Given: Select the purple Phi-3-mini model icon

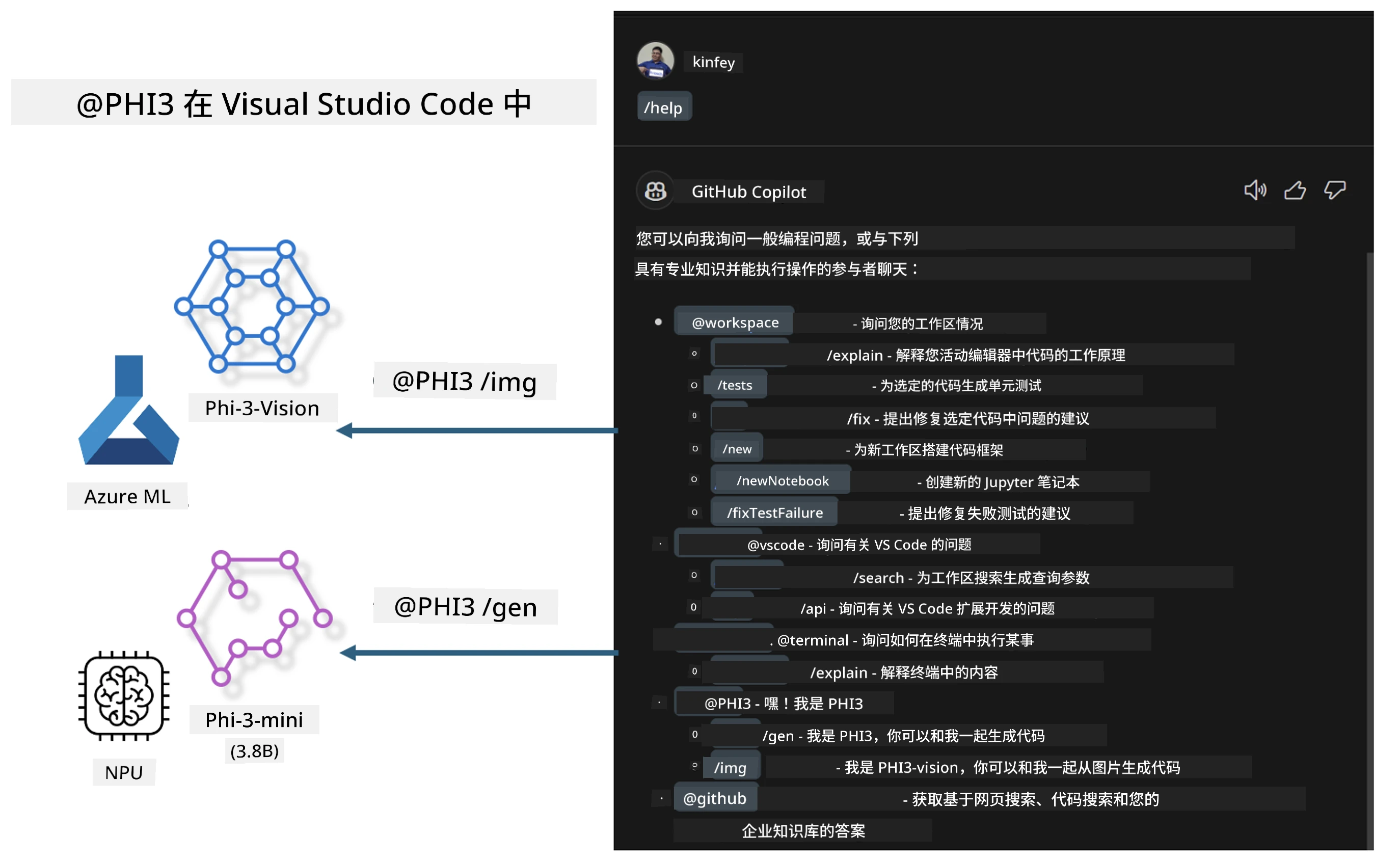Looking at the screenshot, I should pos(255,618).
